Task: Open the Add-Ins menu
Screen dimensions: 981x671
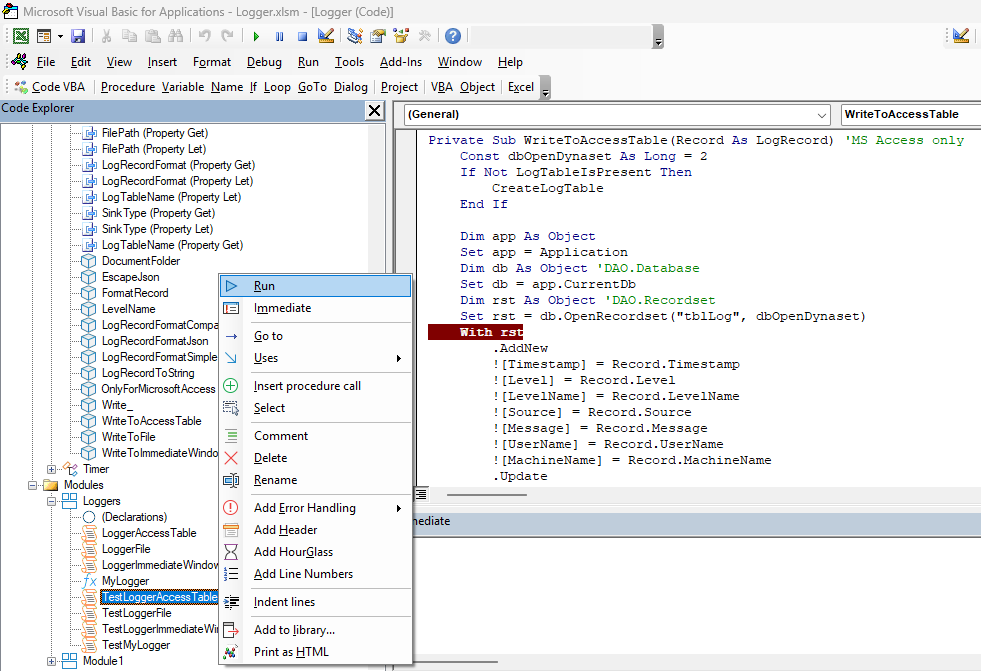Action: [x=400, y=62]
